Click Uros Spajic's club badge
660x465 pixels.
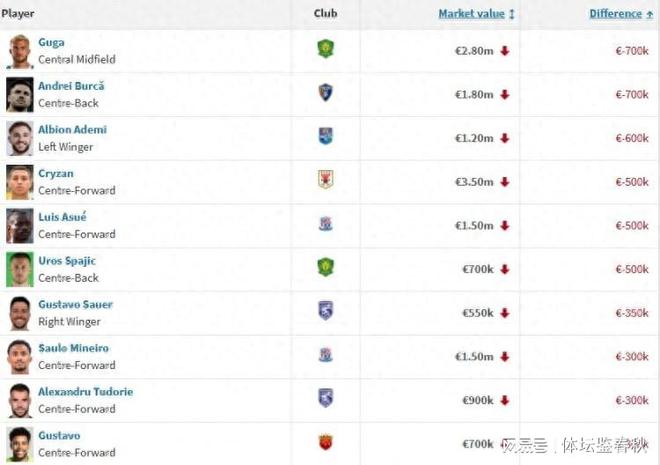(x=325, y=267)
